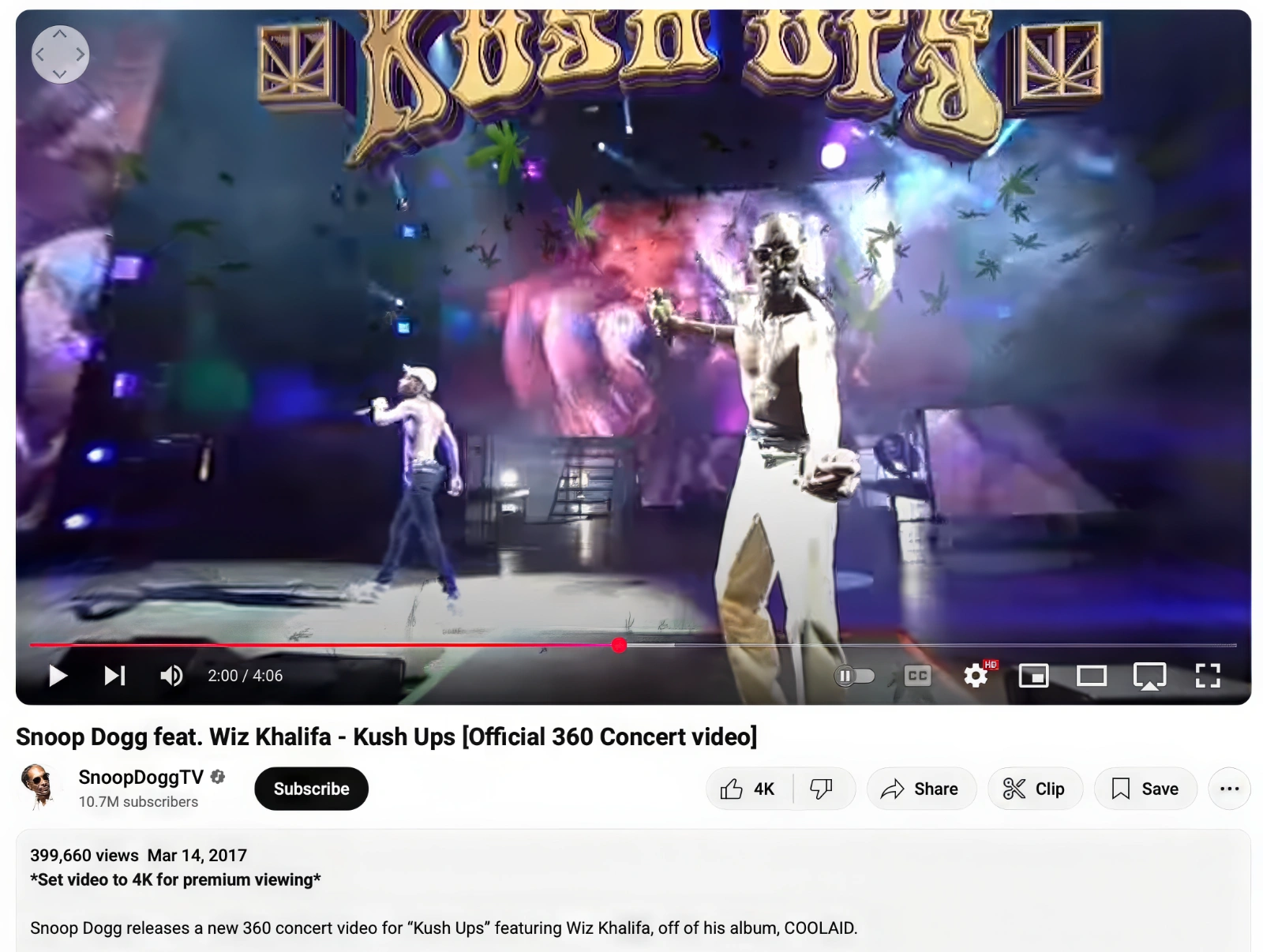The width and height of the screenshot is (1263, 952).
Task: Click the red progress bar scrubber
Action: [x=619, y=645]
